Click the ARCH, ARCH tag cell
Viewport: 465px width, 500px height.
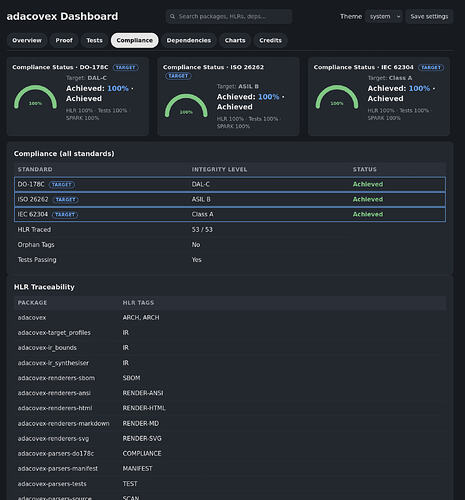click(x=141, y=318)
